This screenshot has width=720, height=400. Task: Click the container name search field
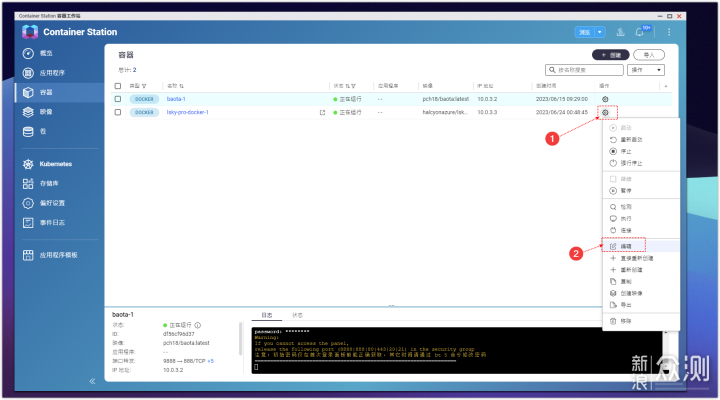click(580, 70)
